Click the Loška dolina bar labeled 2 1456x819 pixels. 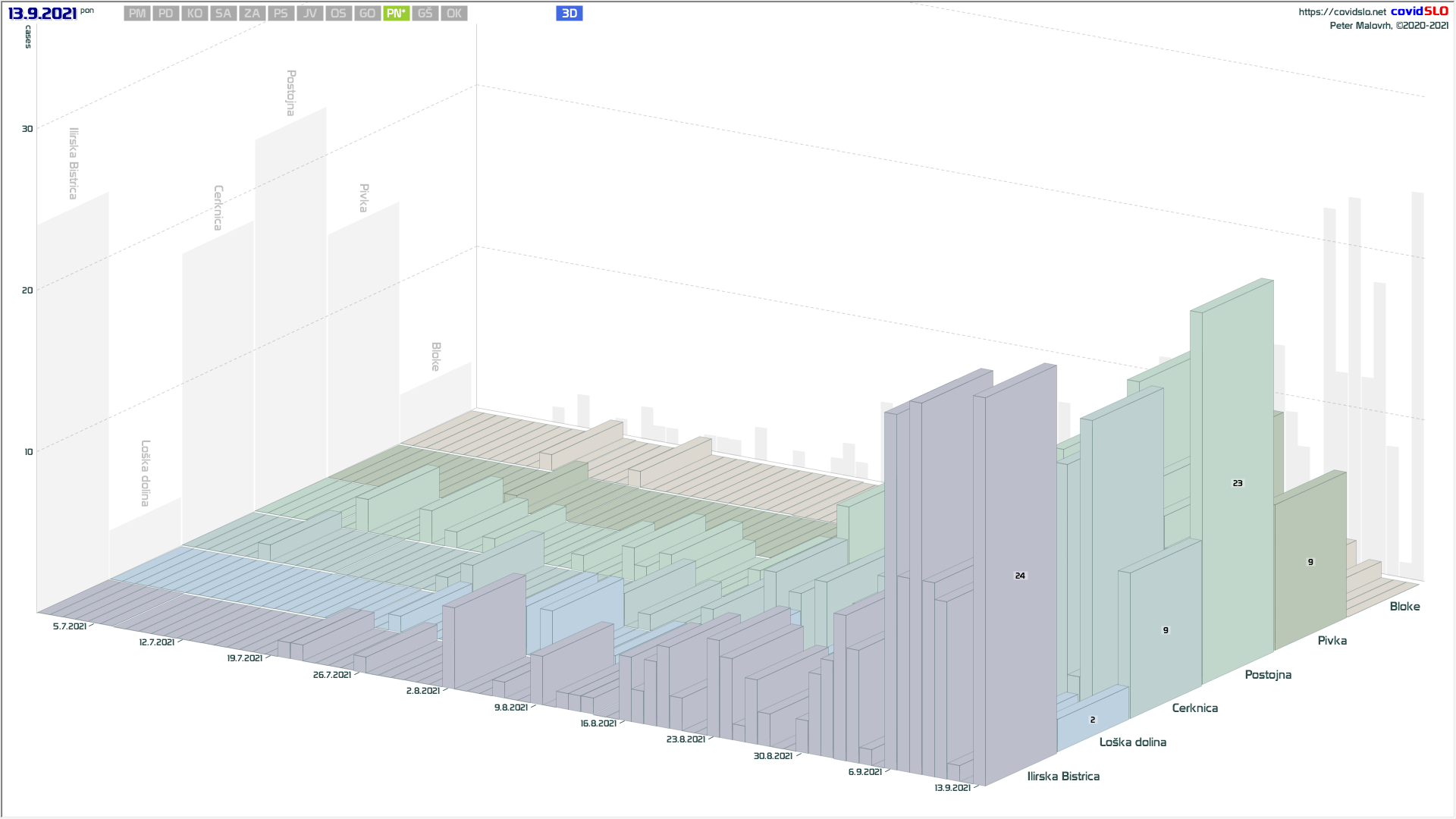click(1093, 720)
